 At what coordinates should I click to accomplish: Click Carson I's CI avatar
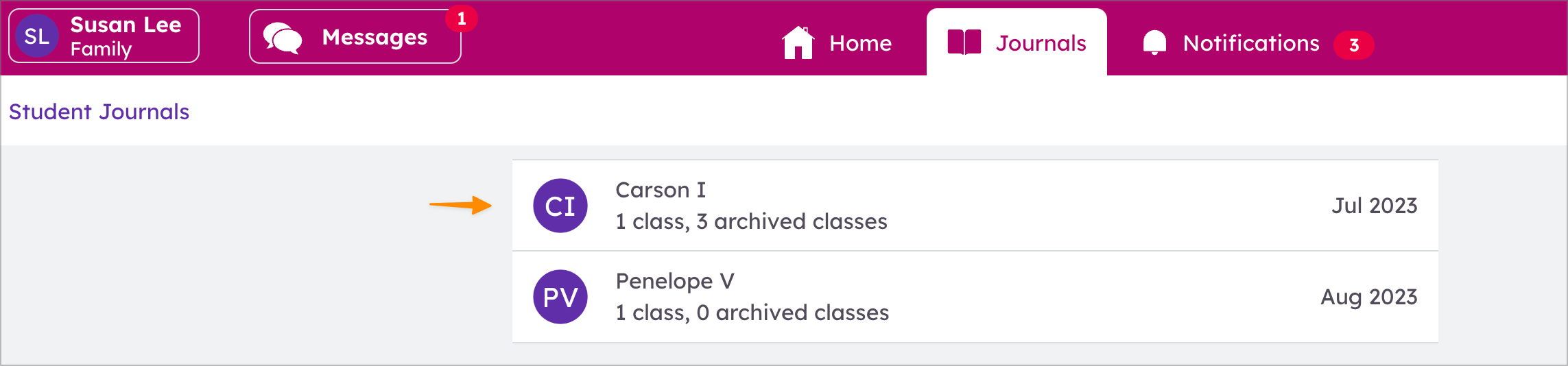coord(560,206)
